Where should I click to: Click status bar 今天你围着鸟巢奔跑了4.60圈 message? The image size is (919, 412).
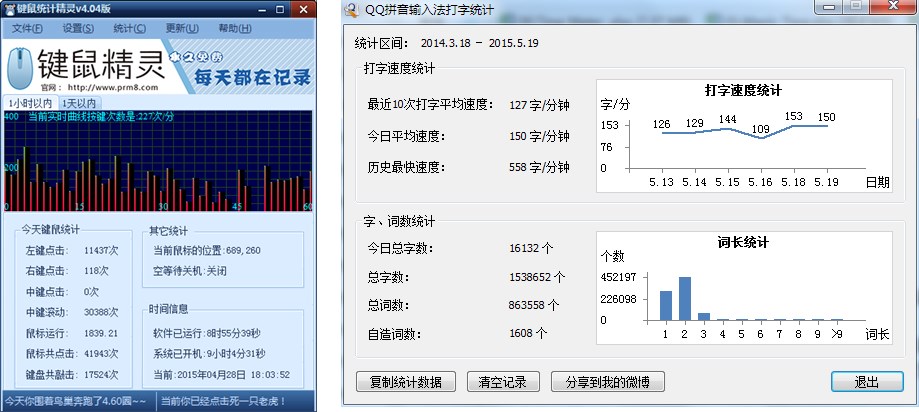[75, 401]
